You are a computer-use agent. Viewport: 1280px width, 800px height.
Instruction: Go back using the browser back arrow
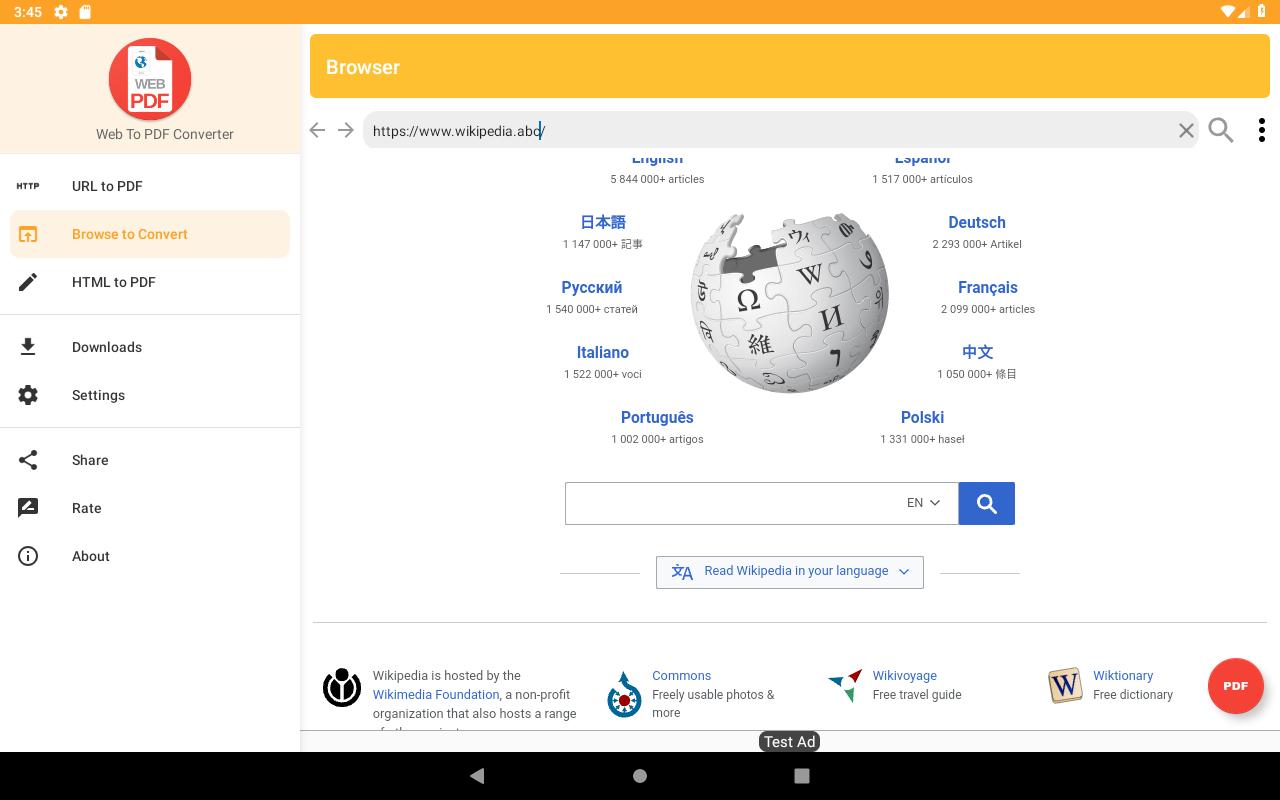tap(317, 130)
